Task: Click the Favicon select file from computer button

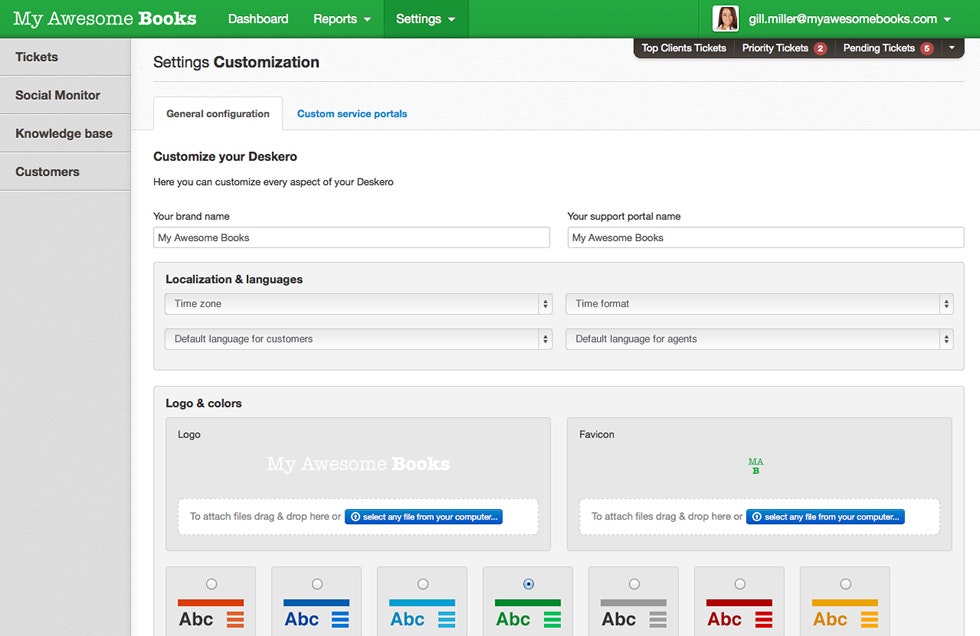Action: coord(825,517)
